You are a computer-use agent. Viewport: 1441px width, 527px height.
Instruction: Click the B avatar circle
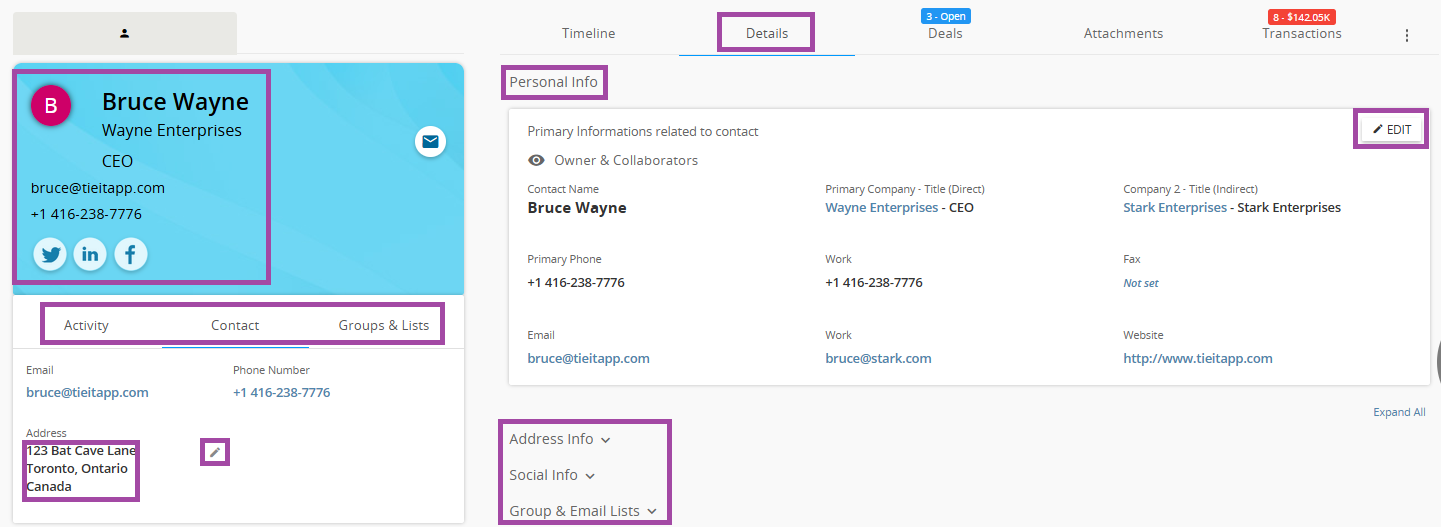tap(51, 105)
